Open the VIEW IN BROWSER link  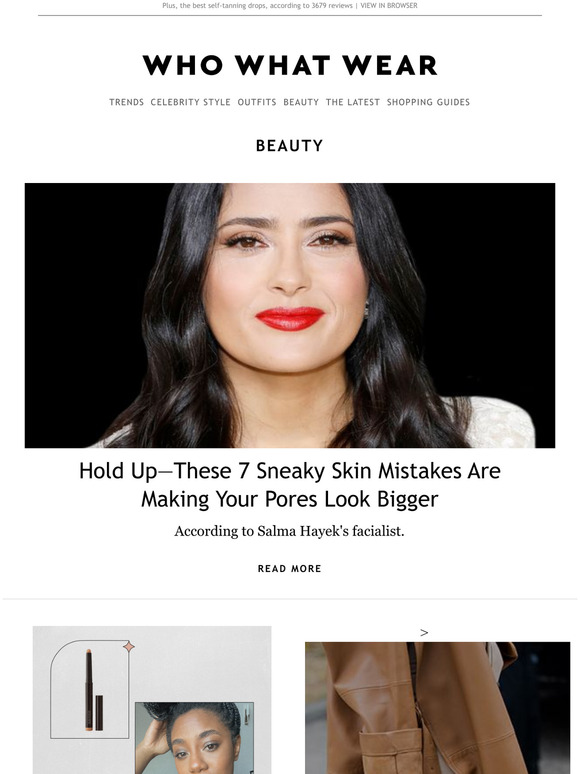pyautogui.click(x=388, y=5)
